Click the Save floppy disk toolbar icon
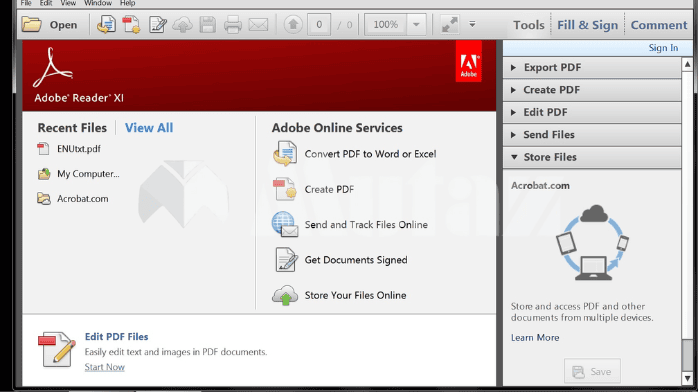The height and width of the screenshot is (392, 698). 207,24
